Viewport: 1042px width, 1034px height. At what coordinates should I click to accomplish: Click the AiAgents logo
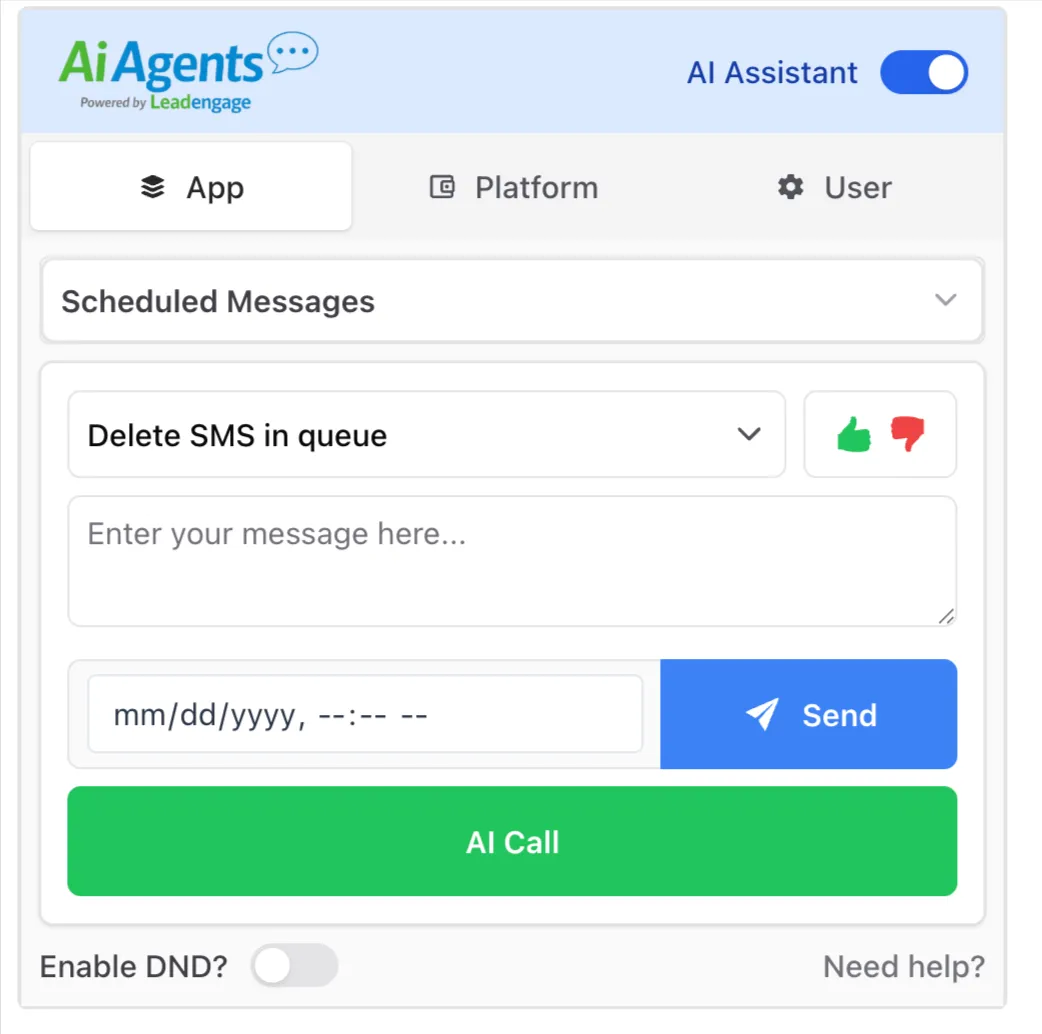click(x=188, y=72)
